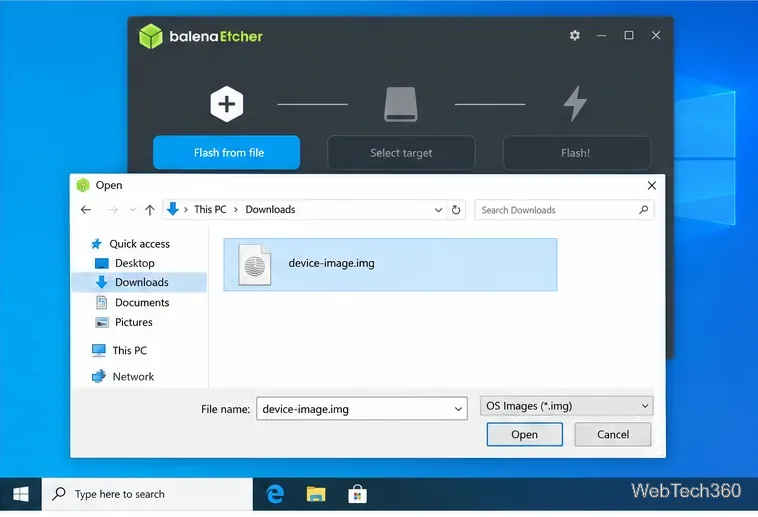Click Type here to search taskbar box

[x=147, y=494]
